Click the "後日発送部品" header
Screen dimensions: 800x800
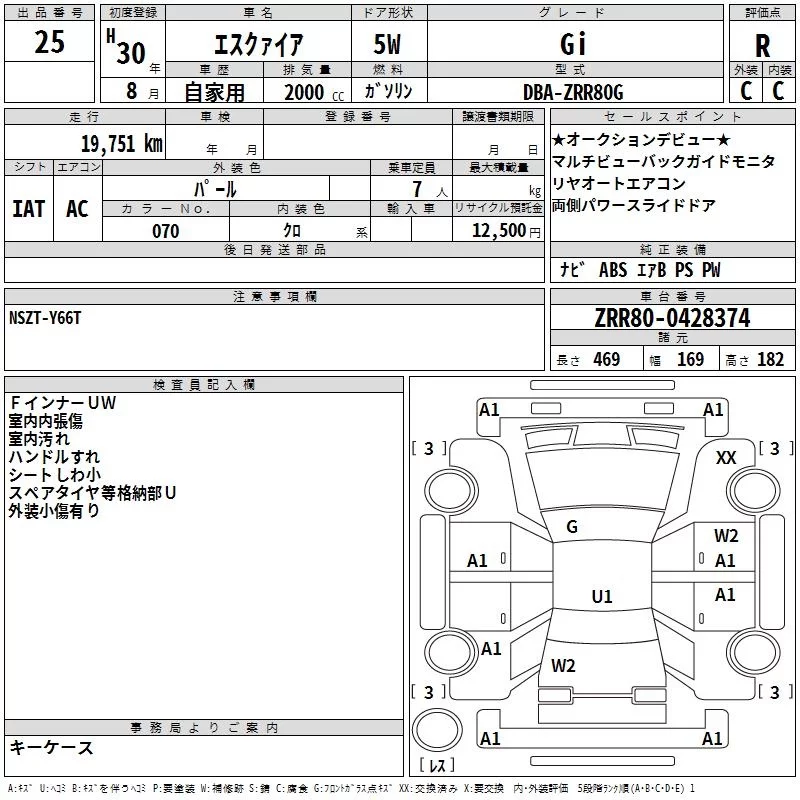pyautogui.click(x=275, y=249)
